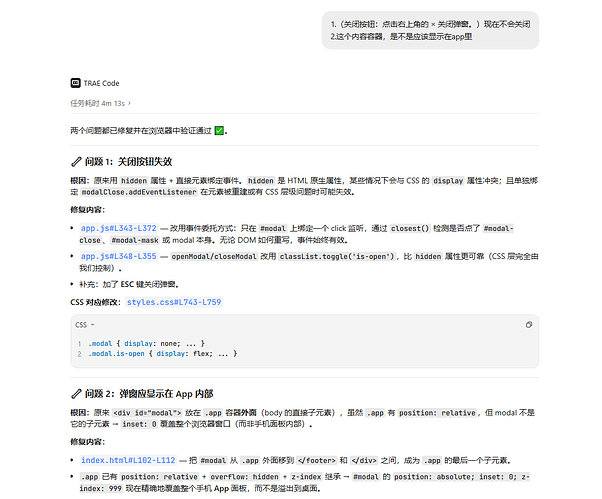Click the overflow: hidden inline code
Viewport: 602px width, 499px height.
tap(244, 477)
